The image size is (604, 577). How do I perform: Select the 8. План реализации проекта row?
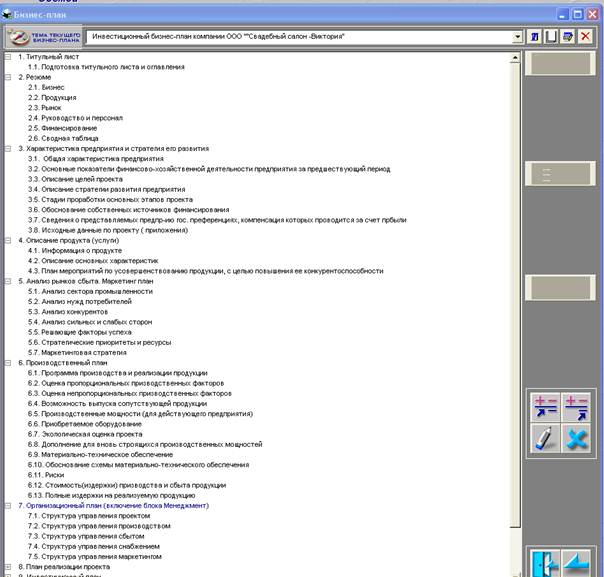click(x=64, y=567)
